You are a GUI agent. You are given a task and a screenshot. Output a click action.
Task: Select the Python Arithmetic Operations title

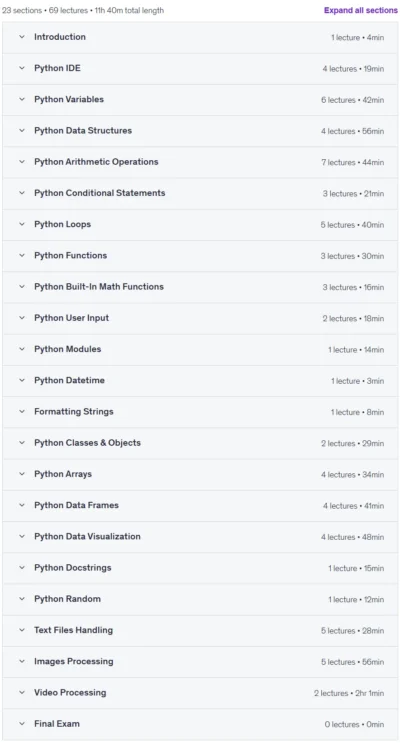[96, 162]
